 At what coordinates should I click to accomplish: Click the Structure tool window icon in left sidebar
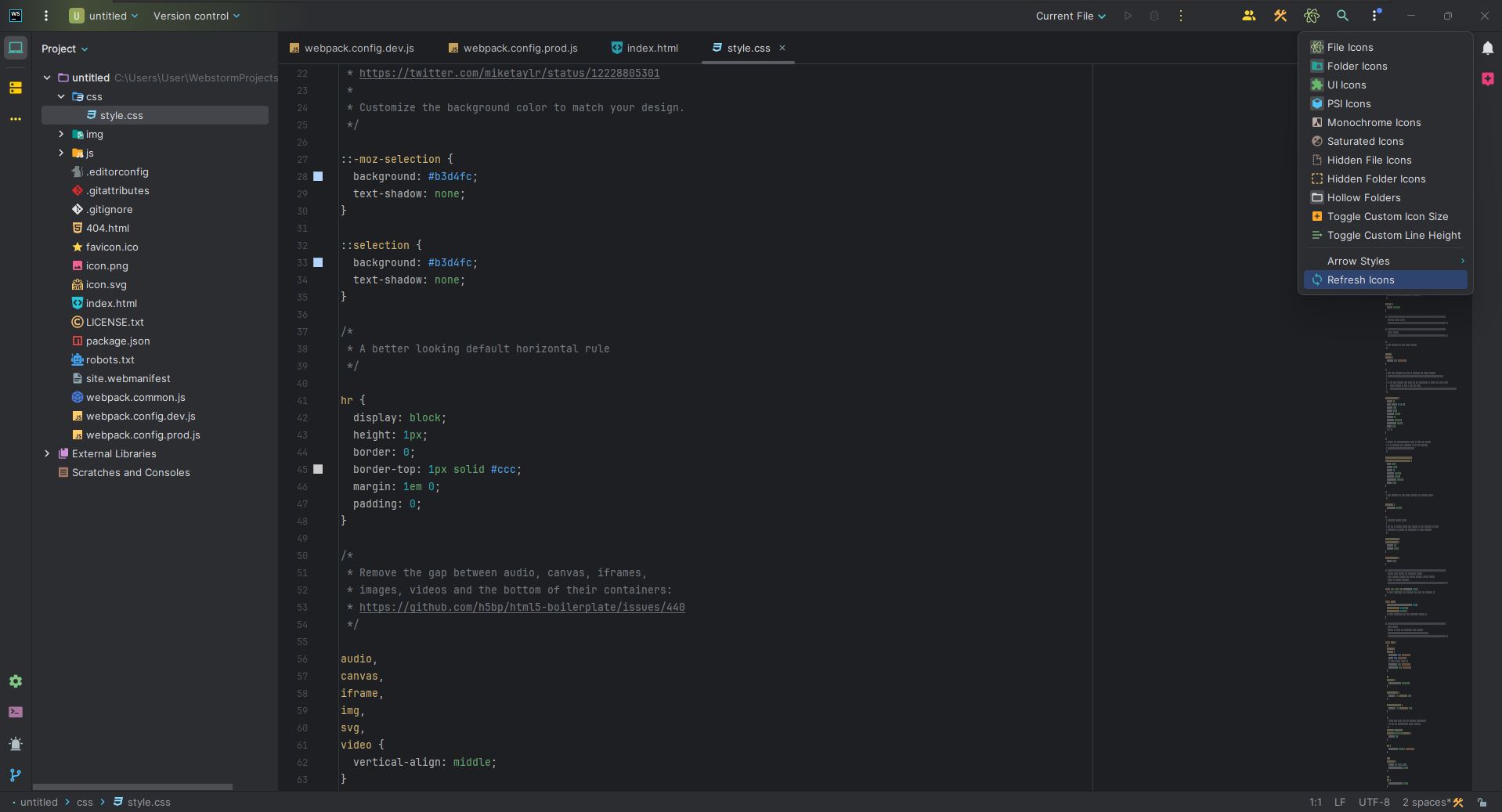(x=16, y=88)
